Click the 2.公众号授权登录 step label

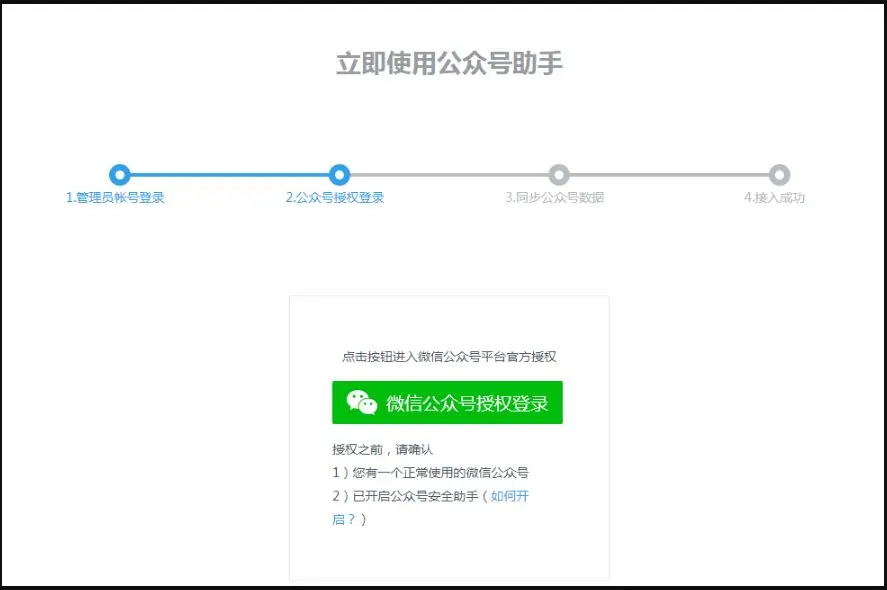coord(335,197)
